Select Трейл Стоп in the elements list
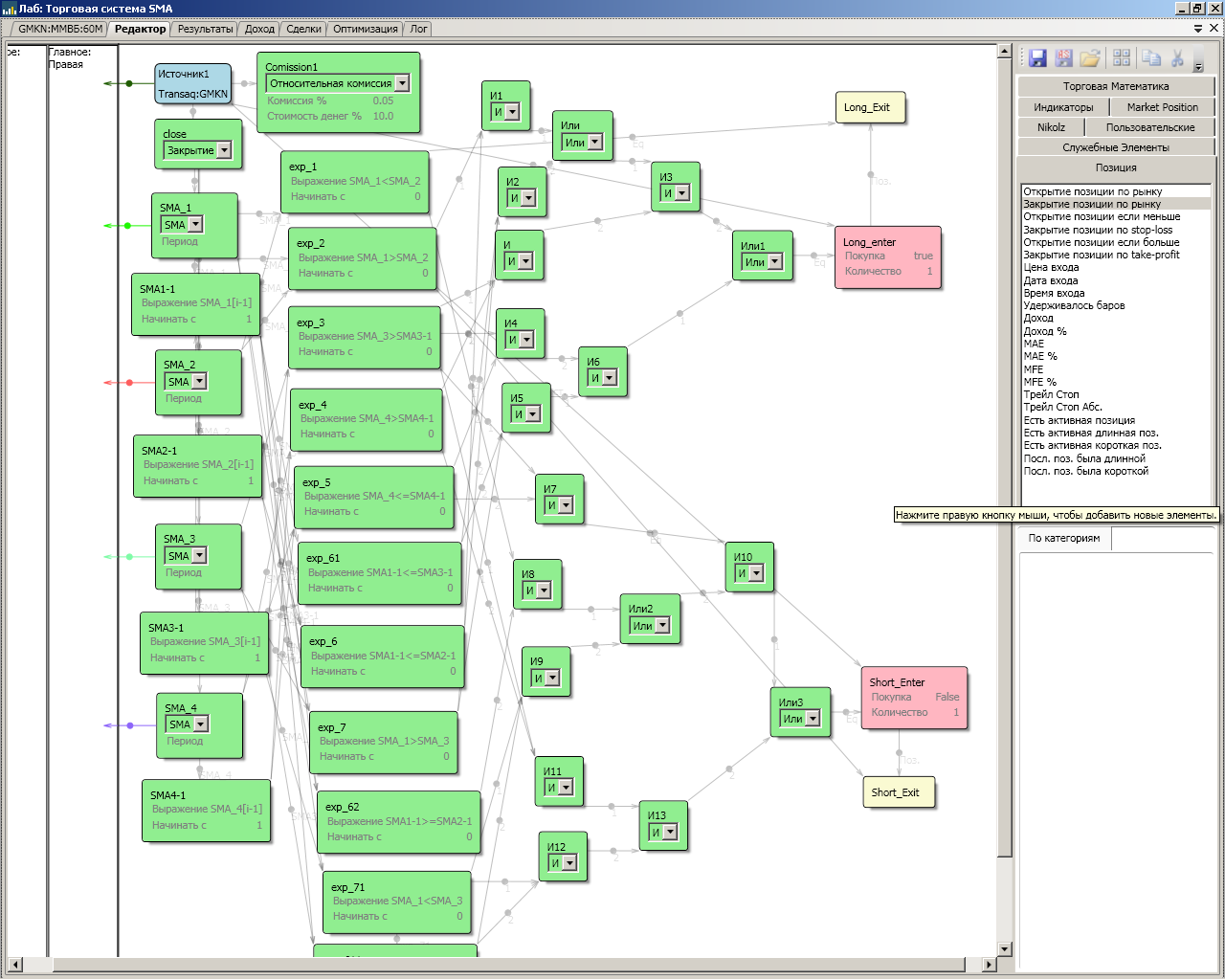Screen dimensions: 1225x980 tap(1051, 394)
